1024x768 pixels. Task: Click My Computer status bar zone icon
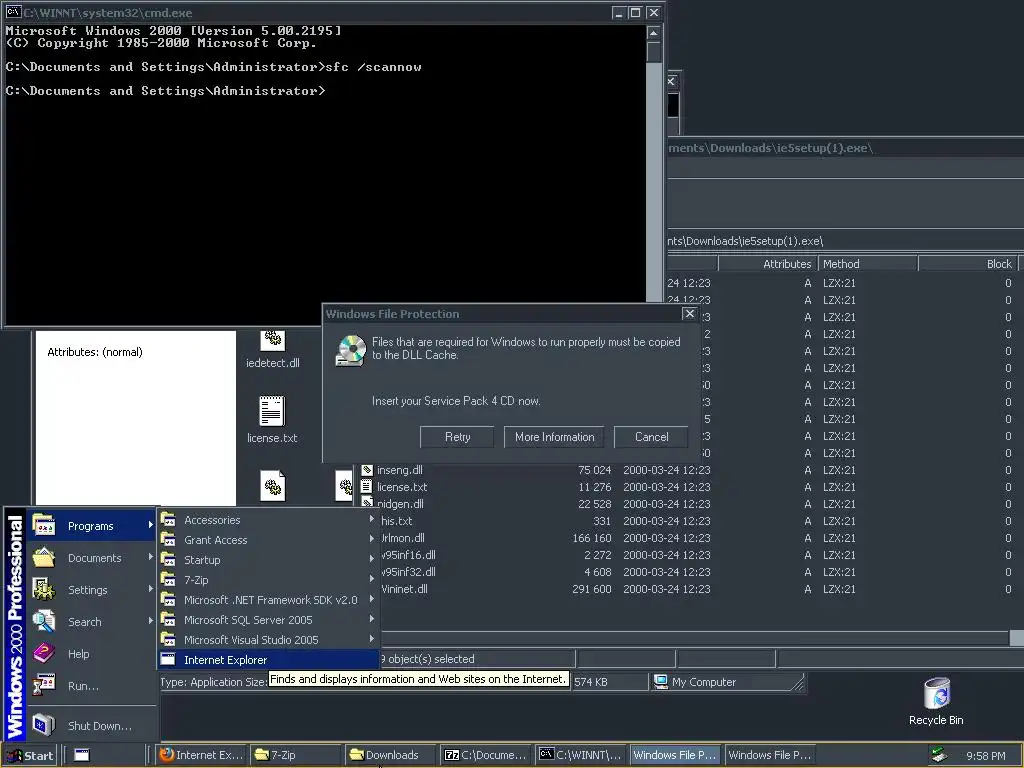pyautogui.click(x=661, y=682)
